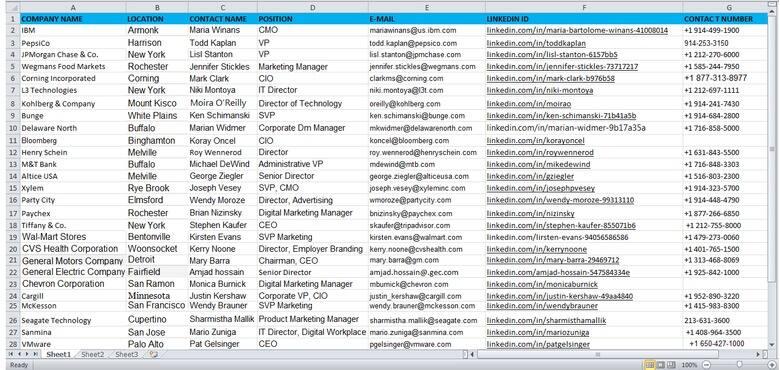Open Maria Winans LinkedIn link
This screenshot has width=780, height=370.
pos(577,30)
